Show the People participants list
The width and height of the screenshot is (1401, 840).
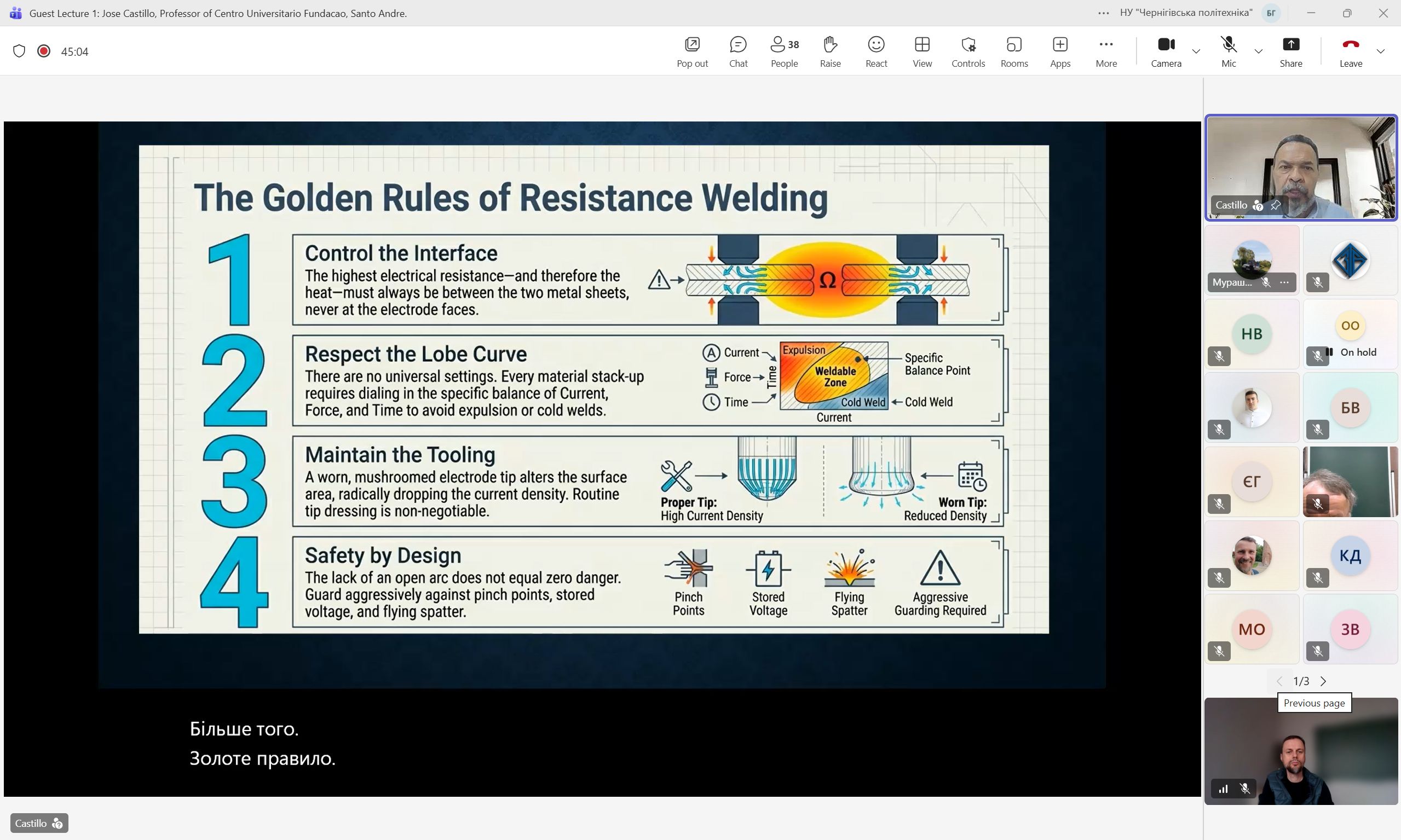[785, 51]
